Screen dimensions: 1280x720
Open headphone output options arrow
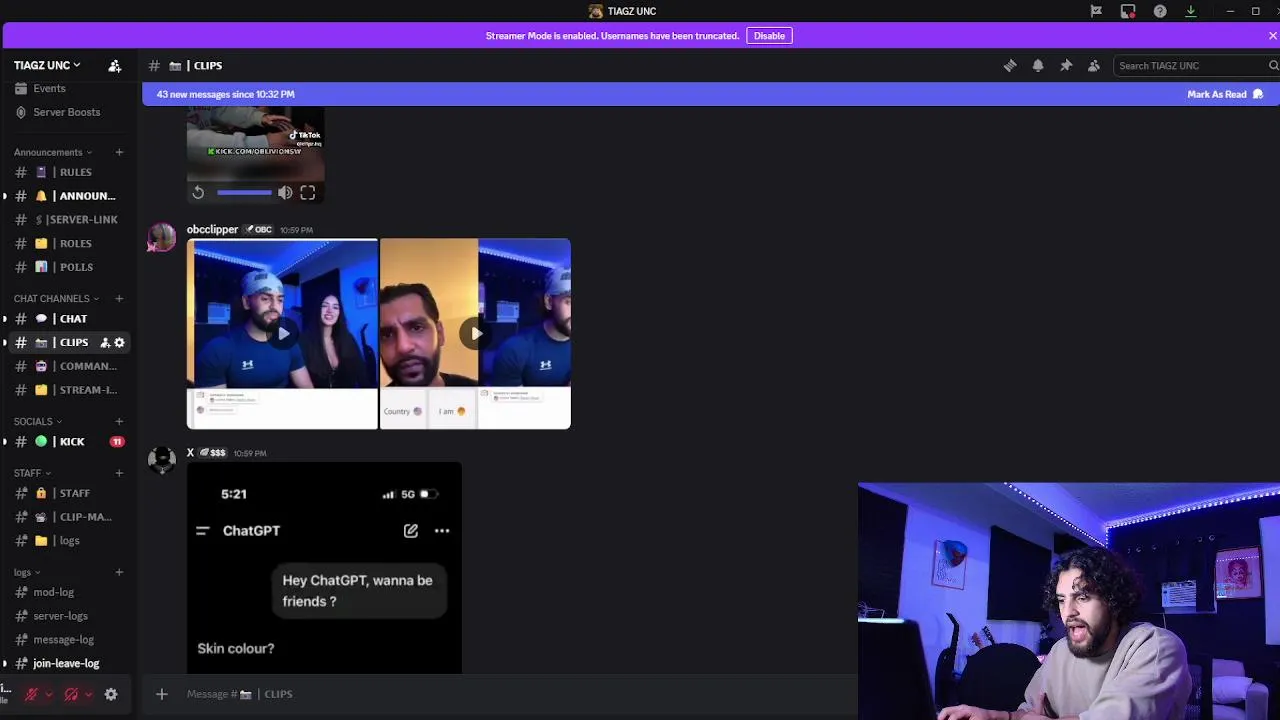coord(88,694)
